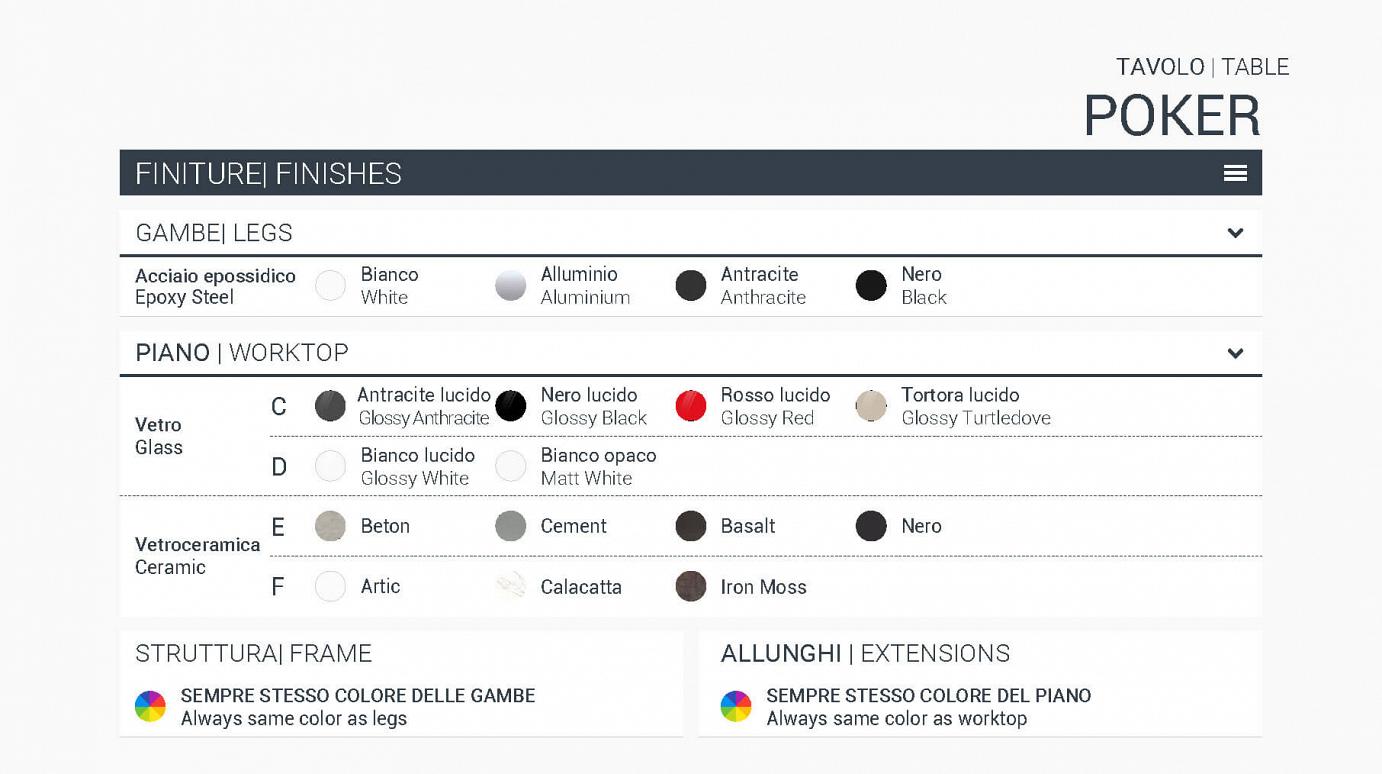The height and width of the screenshot is (774, 1382).
Task: Choose Bianco opaco Matt White glass
Action: point(510,466)
